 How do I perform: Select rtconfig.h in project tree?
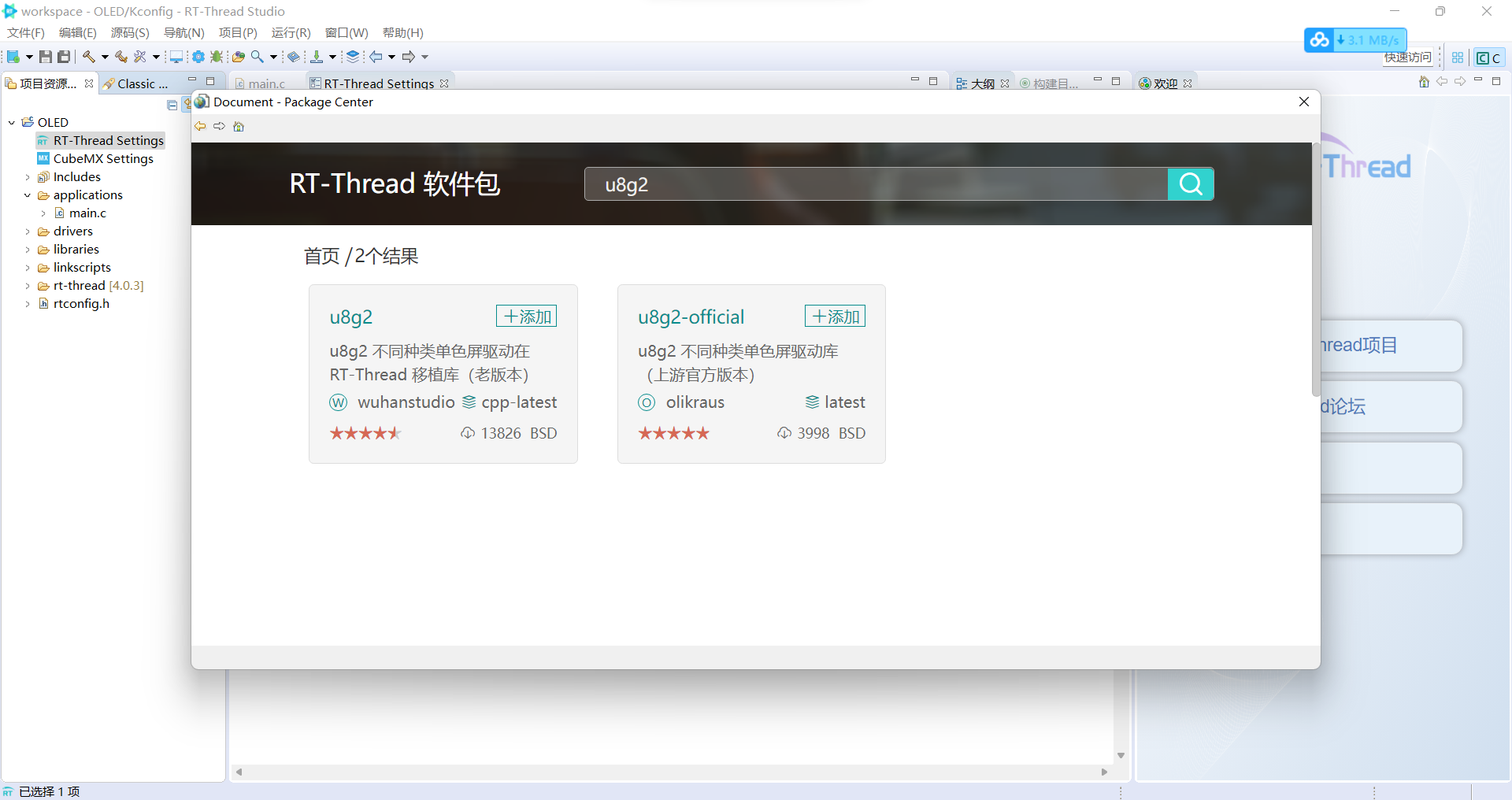[81, 304]
